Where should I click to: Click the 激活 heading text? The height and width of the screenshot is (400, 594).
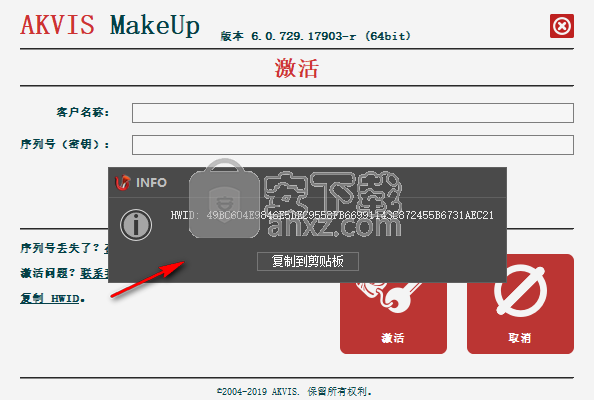pos(297,68)
